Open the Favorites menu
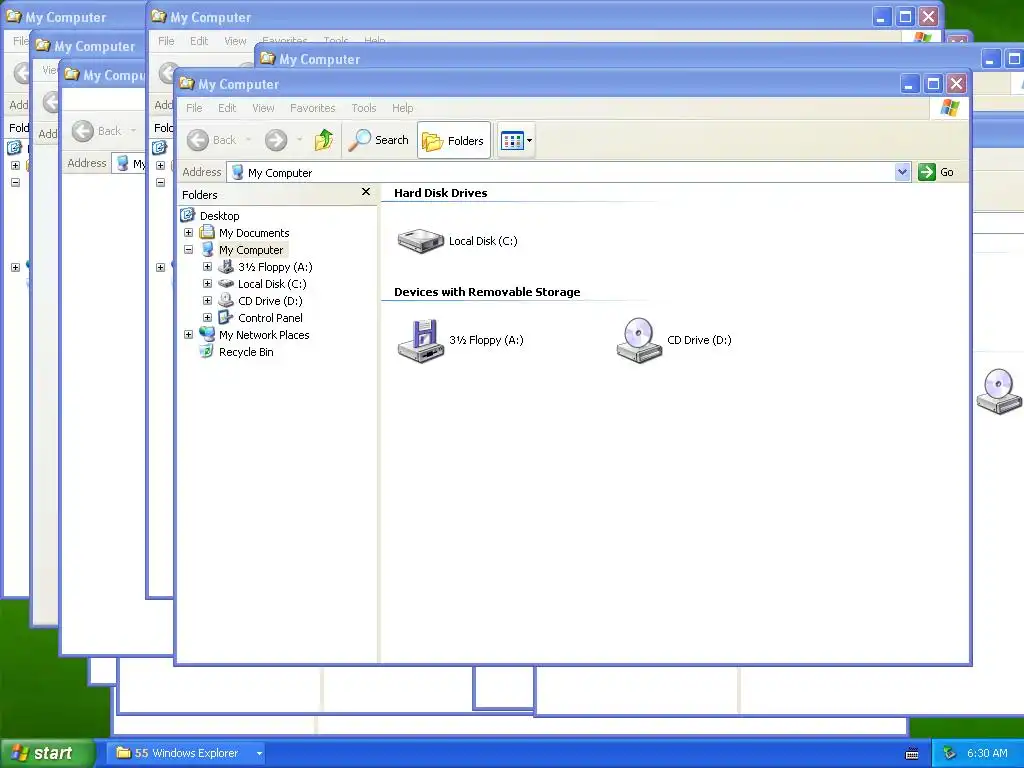This screenshot has height=768, width=1024. 313,108
